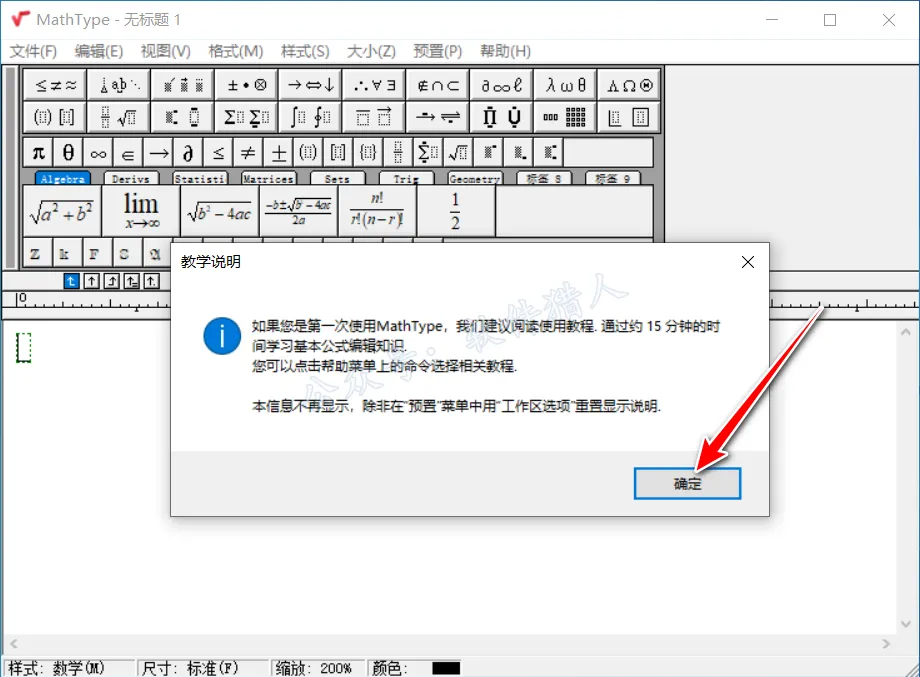Click the 样式: 数学(M) status entry
This screenshot has width=920, height=677.
[x=69, y=668]
